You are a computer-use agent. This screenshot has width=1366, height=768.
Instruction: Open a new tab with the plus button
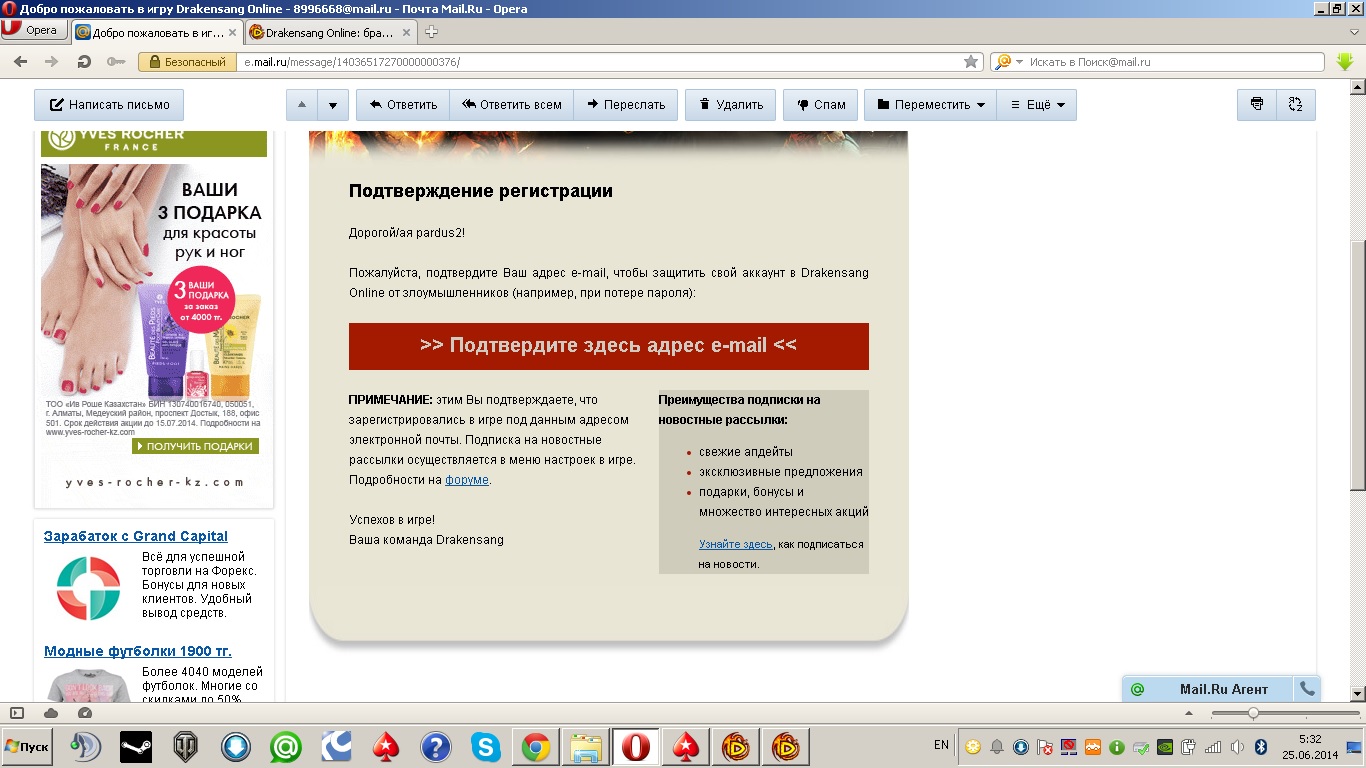pyautogui.click(x=432, y=32)
